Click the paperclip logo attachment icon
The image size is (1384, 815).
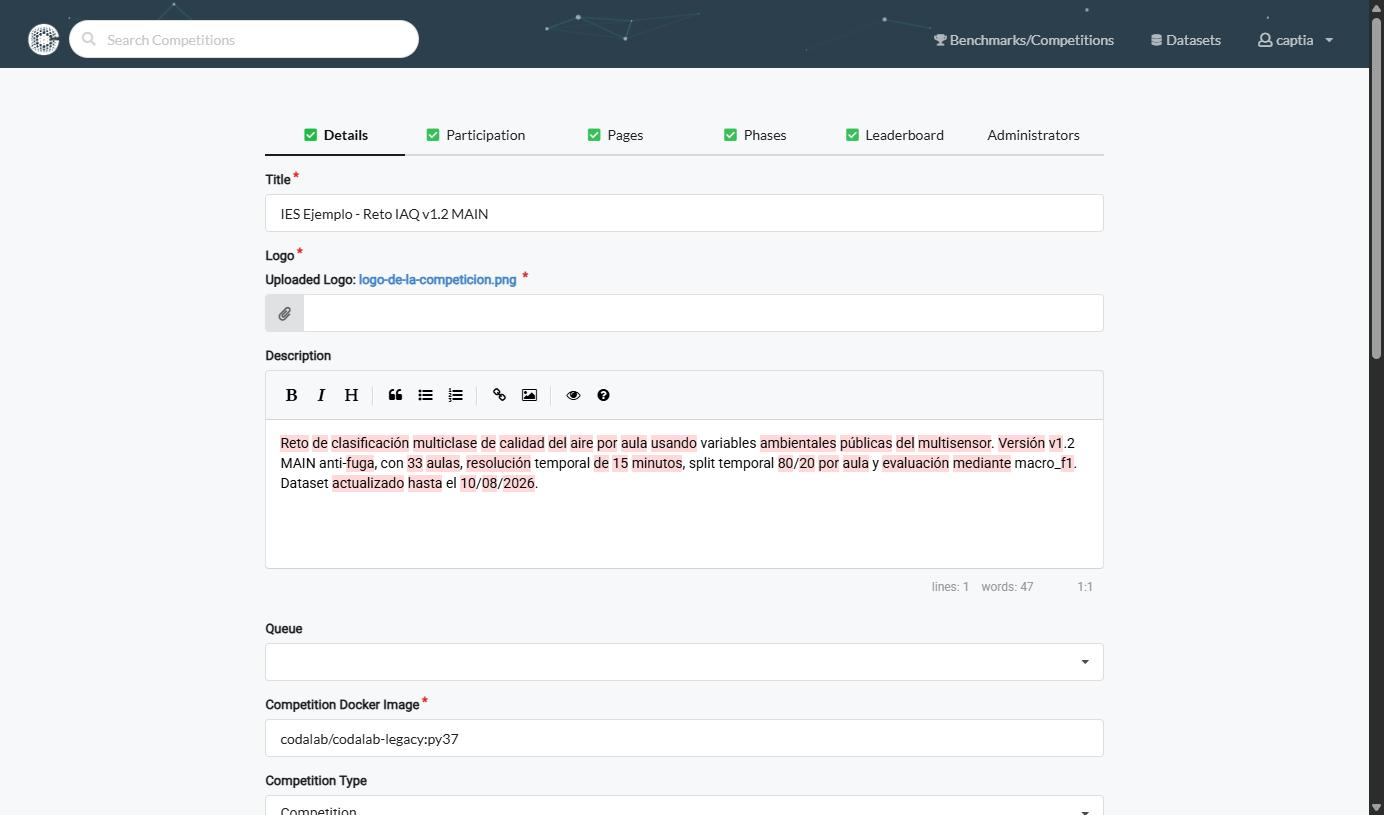pos(285,313)
